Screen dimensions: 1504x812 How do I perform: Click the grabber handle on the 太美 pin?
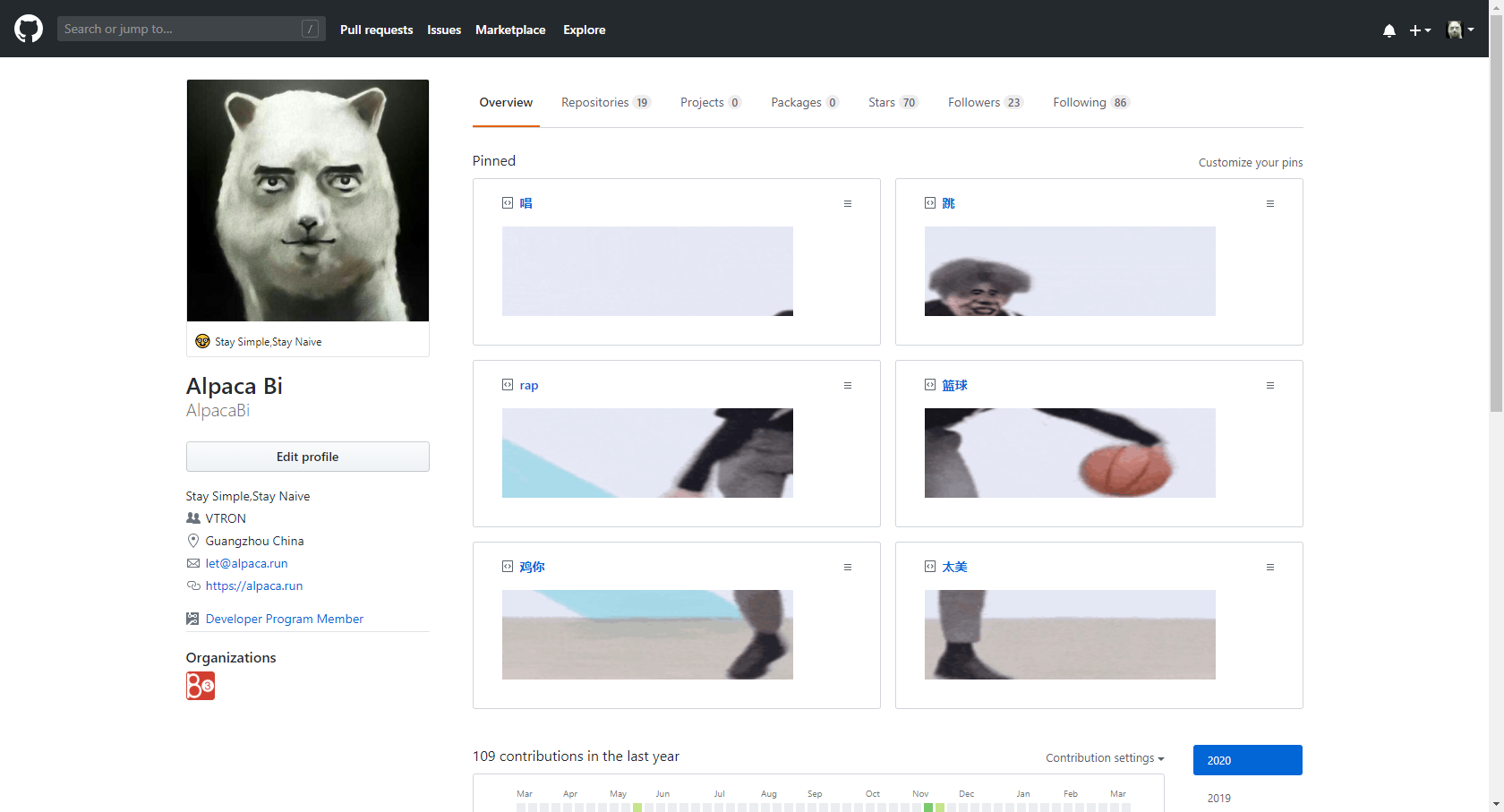[x=1269, y=567]
